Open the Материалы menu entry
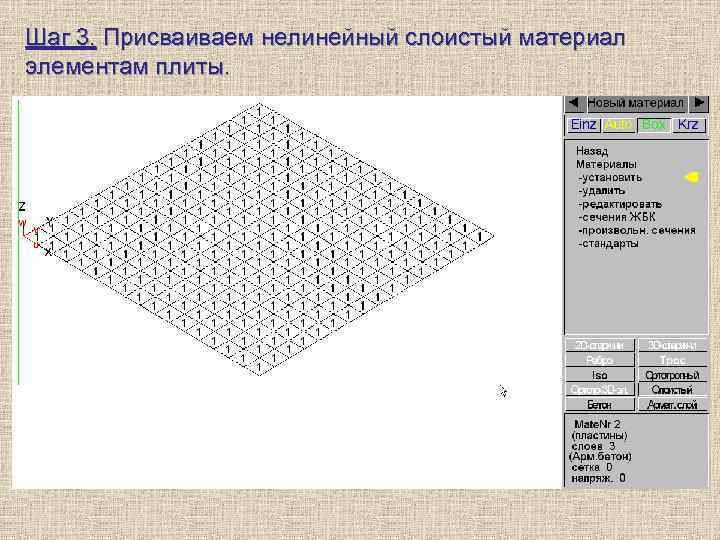 click(x=606, y=164)
